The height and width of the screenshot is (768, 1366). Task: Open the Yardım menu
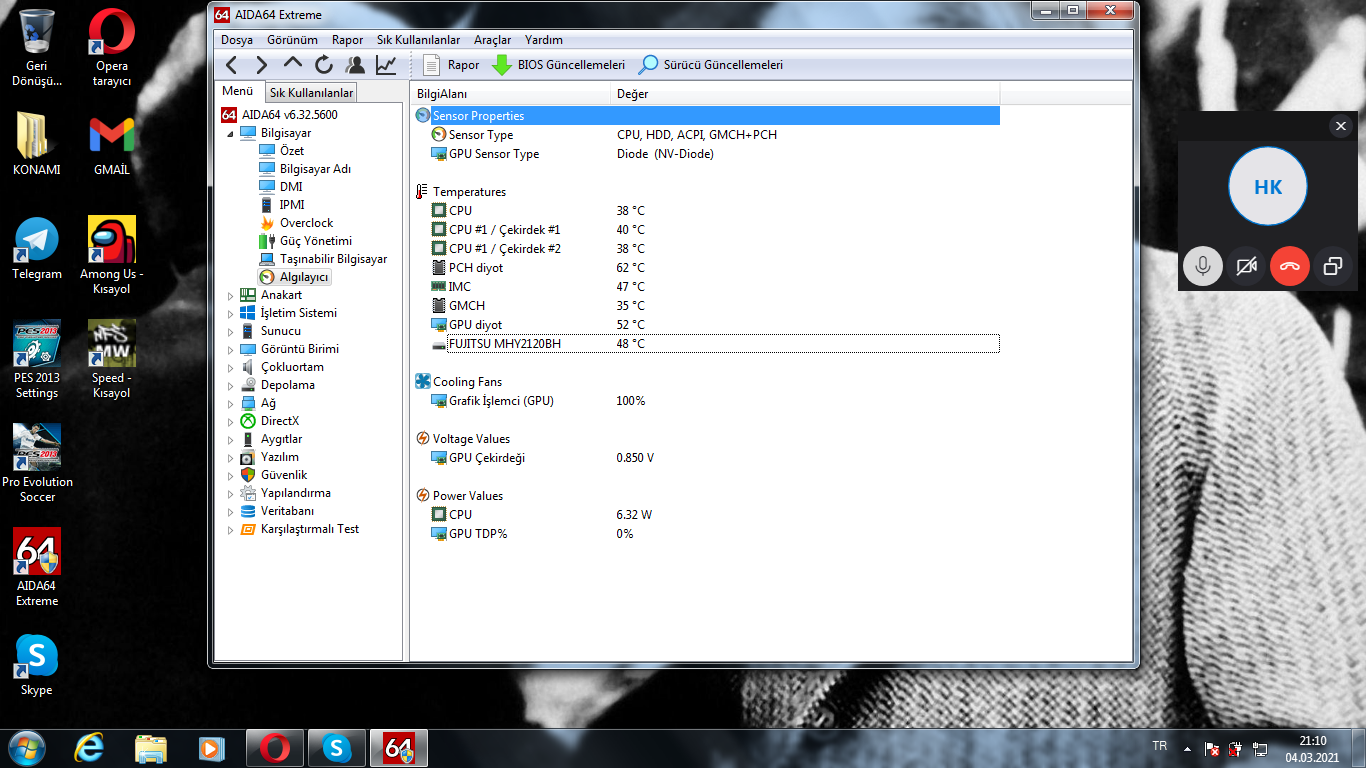[544, 40]
